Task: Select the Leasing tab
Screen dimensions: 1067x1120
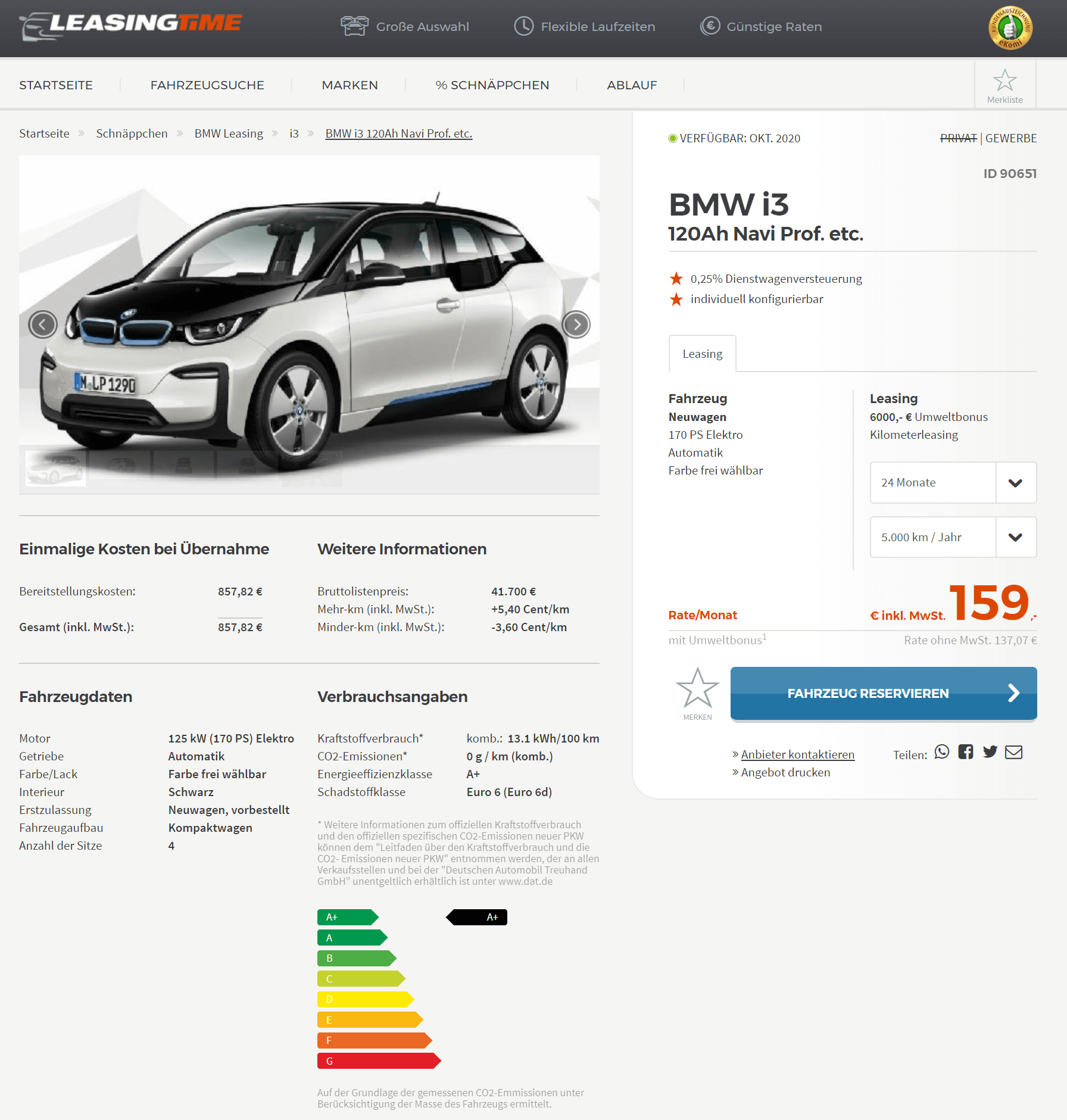Action: [x=703, y=354]
